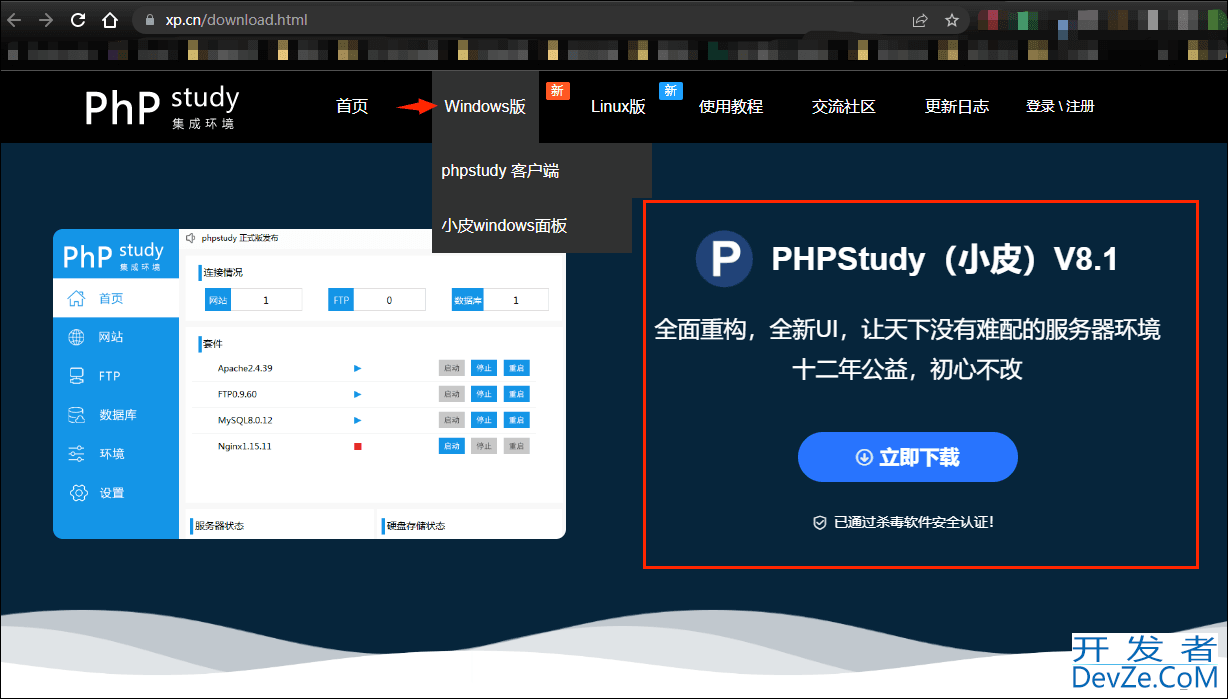This screenshot has height=699, width=1228.
Task: Open the Linux版 menu
Action: 618,107
